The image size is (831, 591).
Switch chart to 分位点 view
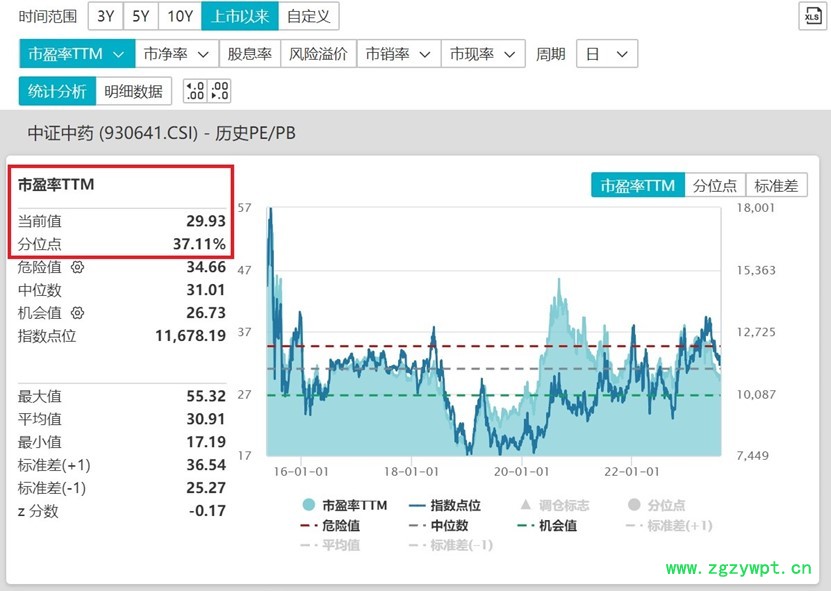(714, 185)
